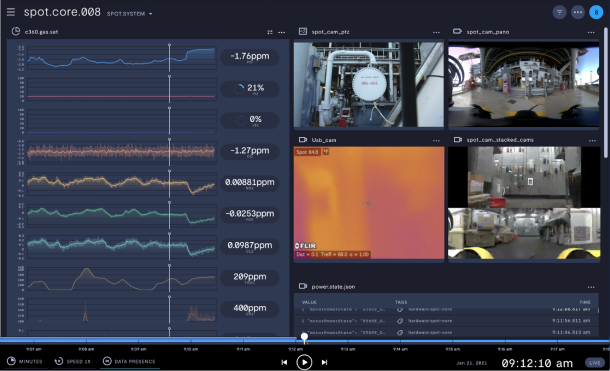The height and width of the screenshot is (371, 610).
Task: Open power.state.json panel more options
Action: (x=591, y=287)
